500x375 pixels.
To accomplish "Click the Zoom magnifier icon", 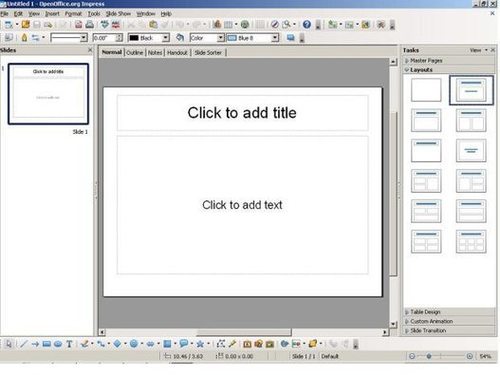I will click(x=286, y=24).
